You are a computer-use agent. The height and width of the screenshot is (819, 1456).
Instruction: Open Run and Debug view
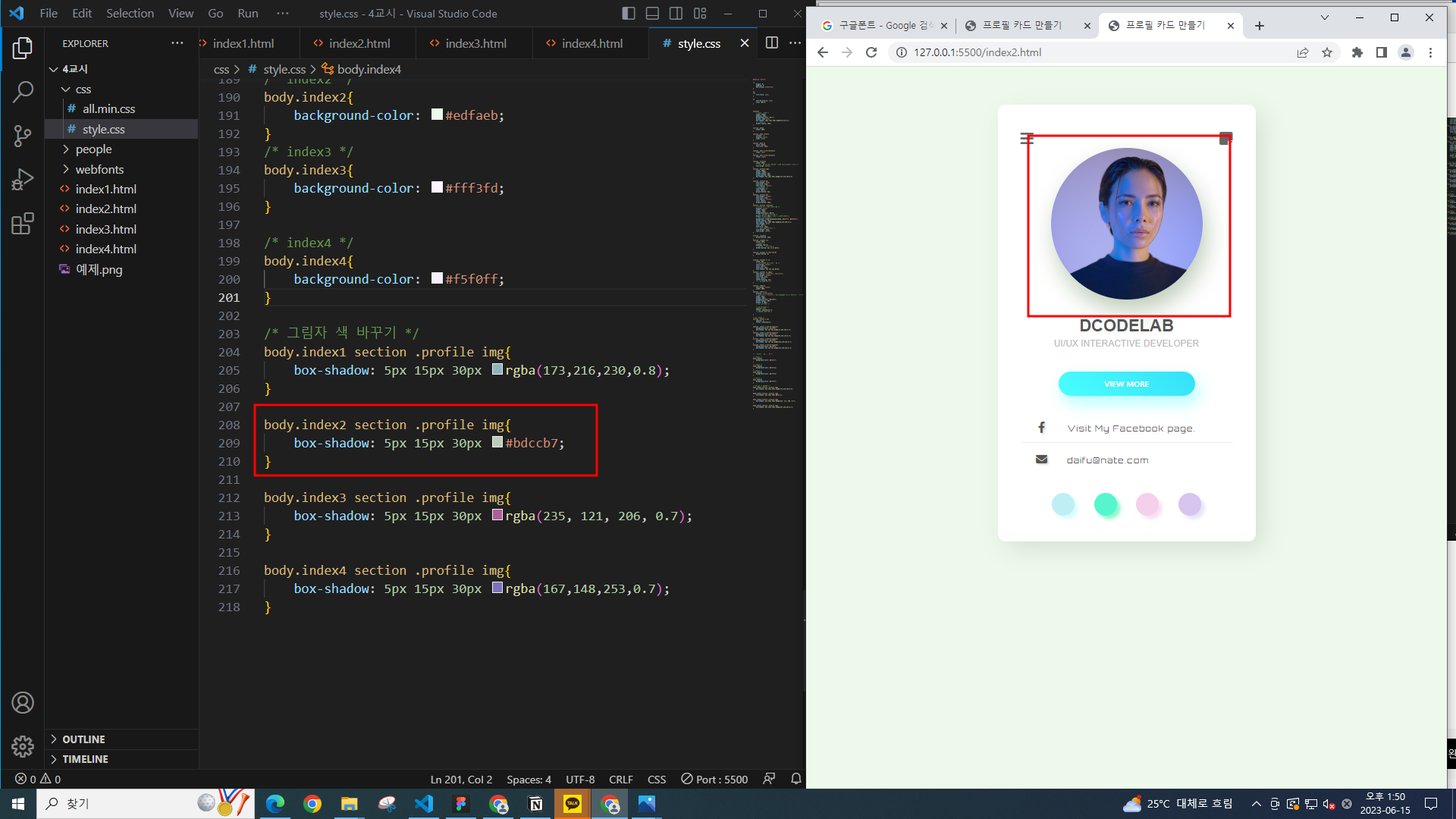(23, 180)
